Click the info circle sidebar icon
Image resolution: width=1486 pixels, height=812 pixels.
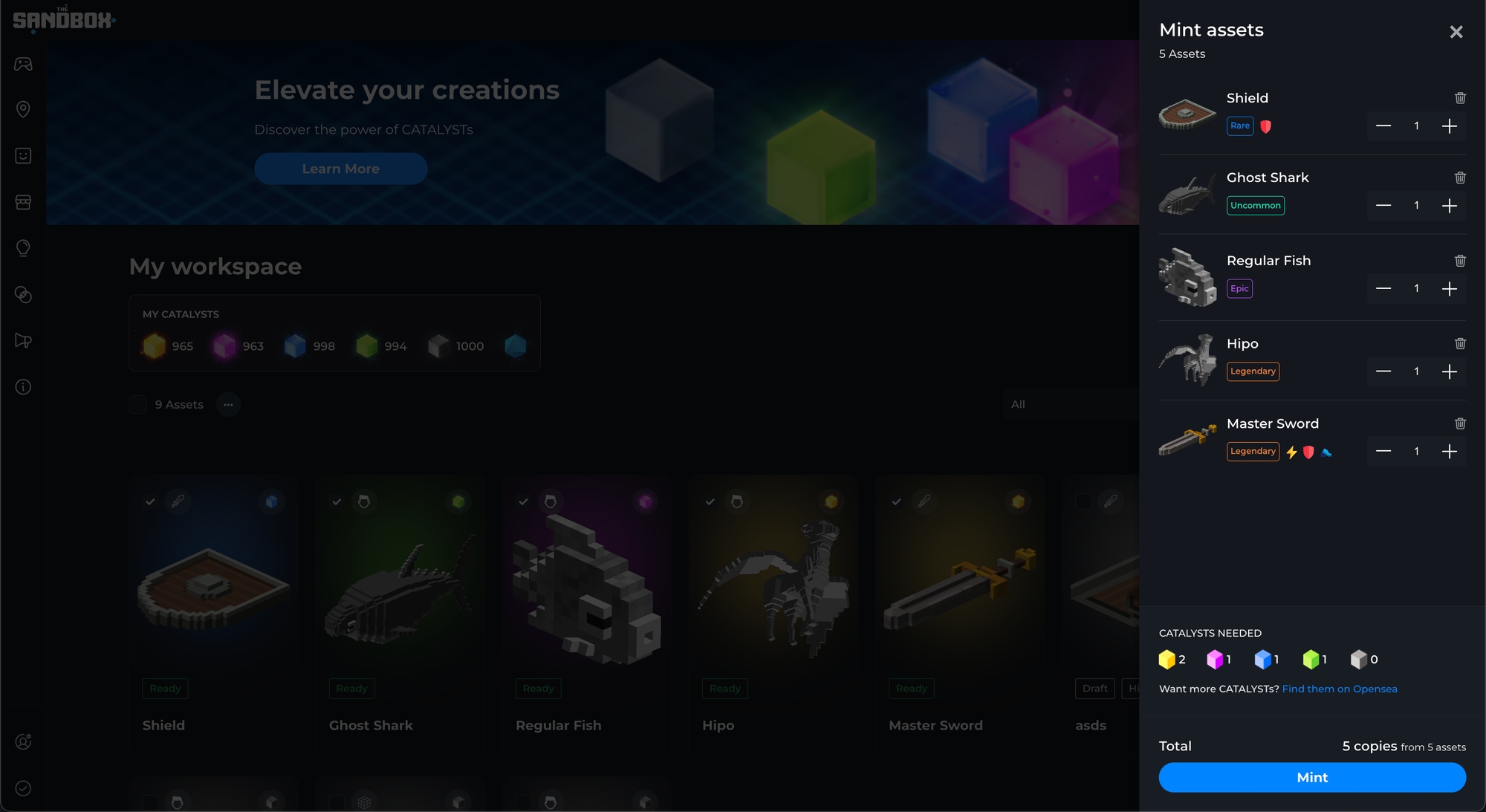[x=23, y=387]
